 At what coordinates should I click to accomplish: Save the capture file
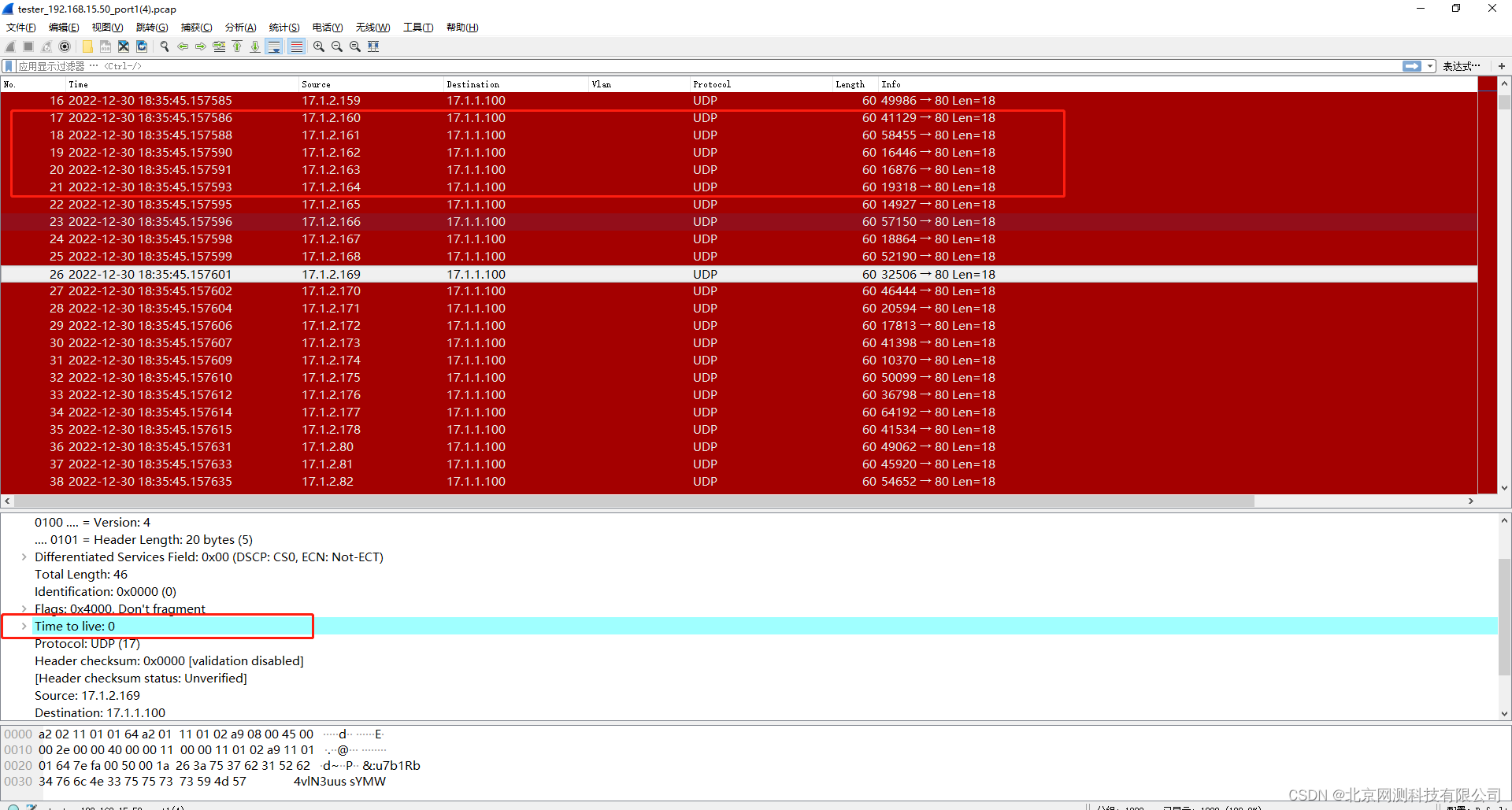(105, 46)
